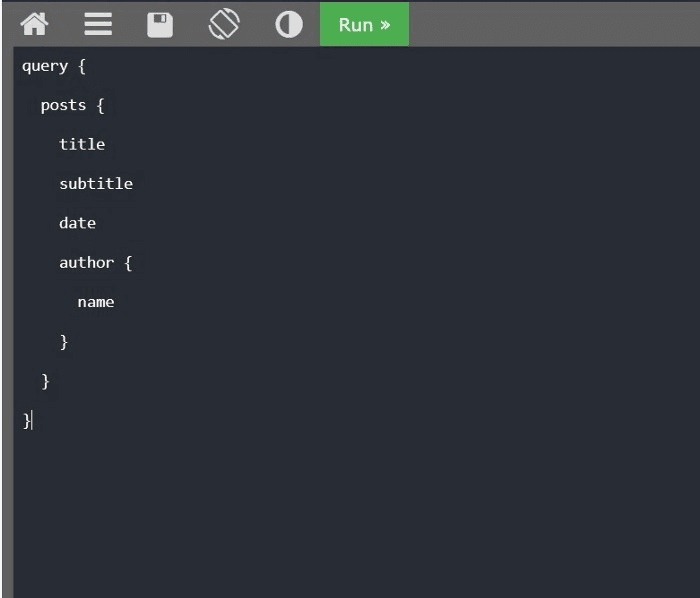The image size is (700, 598).
Task: Change the orientation with the rotate icon
Action: point(224,24)
